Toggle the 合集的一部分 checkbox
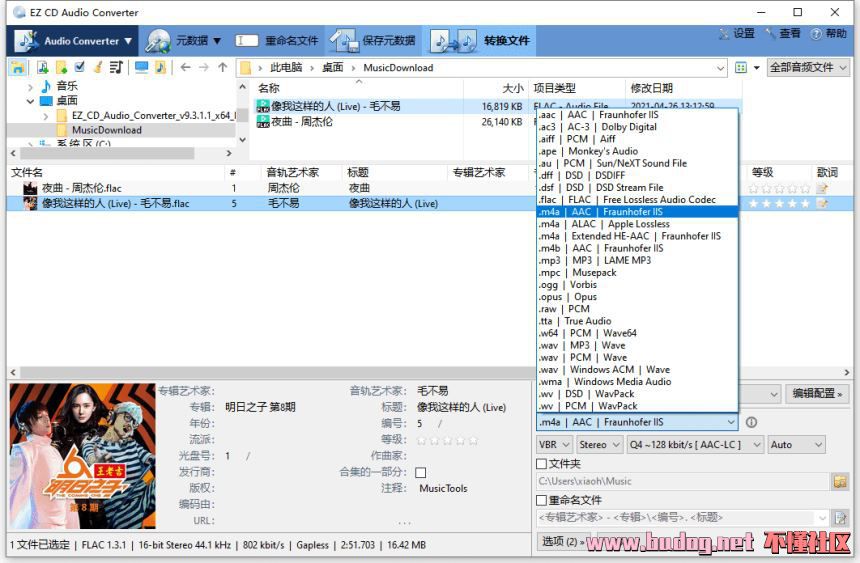The image size is (860, 563). point(420,472)
